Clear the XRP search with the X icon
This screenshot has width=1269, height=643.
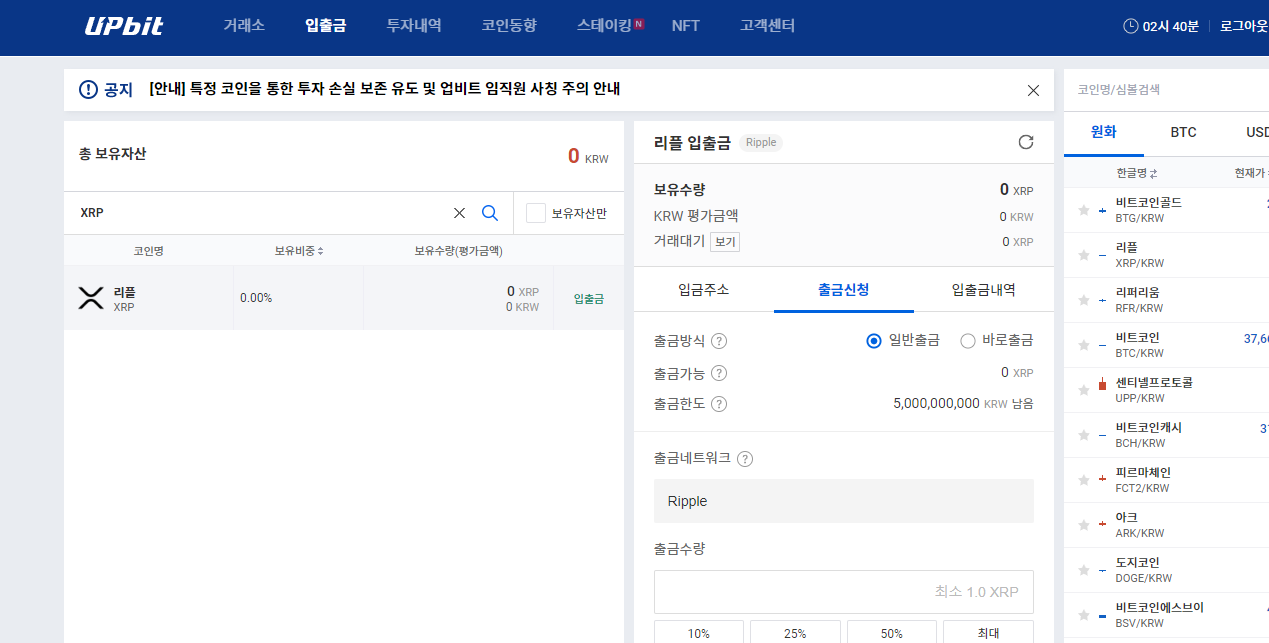coord(459,213)
